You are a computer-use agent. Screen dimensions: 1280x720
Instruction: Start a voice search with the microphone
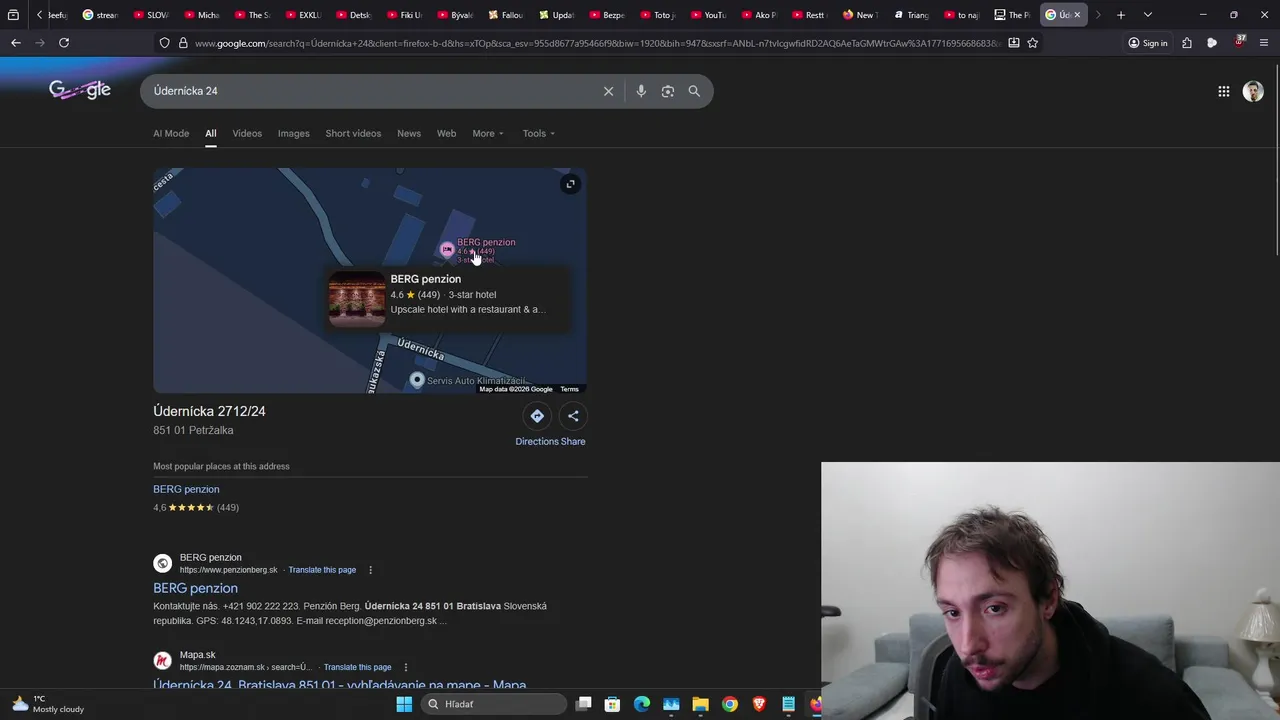[641, 91]
